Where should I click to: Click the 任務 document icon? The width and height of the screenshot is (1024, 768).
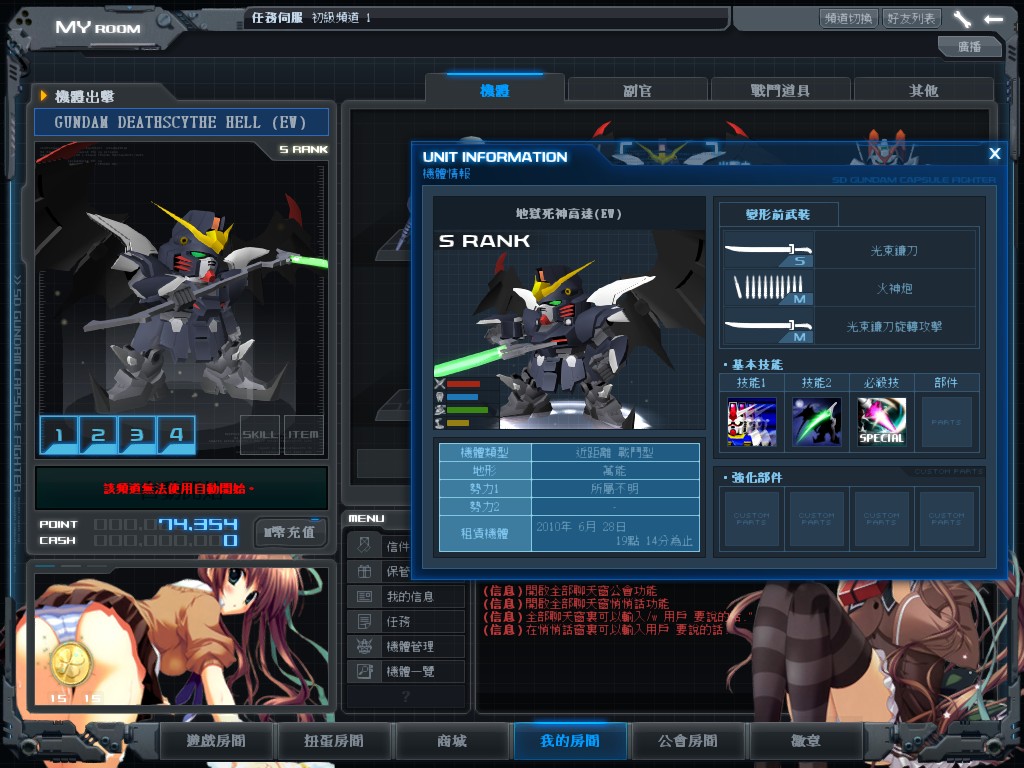[364, 621]
